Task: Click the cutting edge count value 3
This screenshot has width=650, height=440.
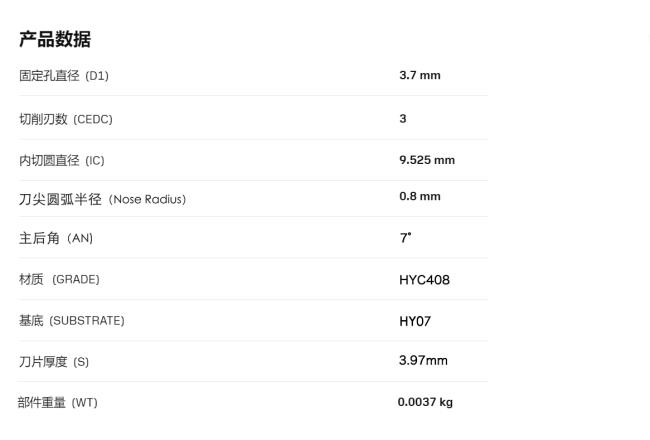Action: click(x=403, y=118)
